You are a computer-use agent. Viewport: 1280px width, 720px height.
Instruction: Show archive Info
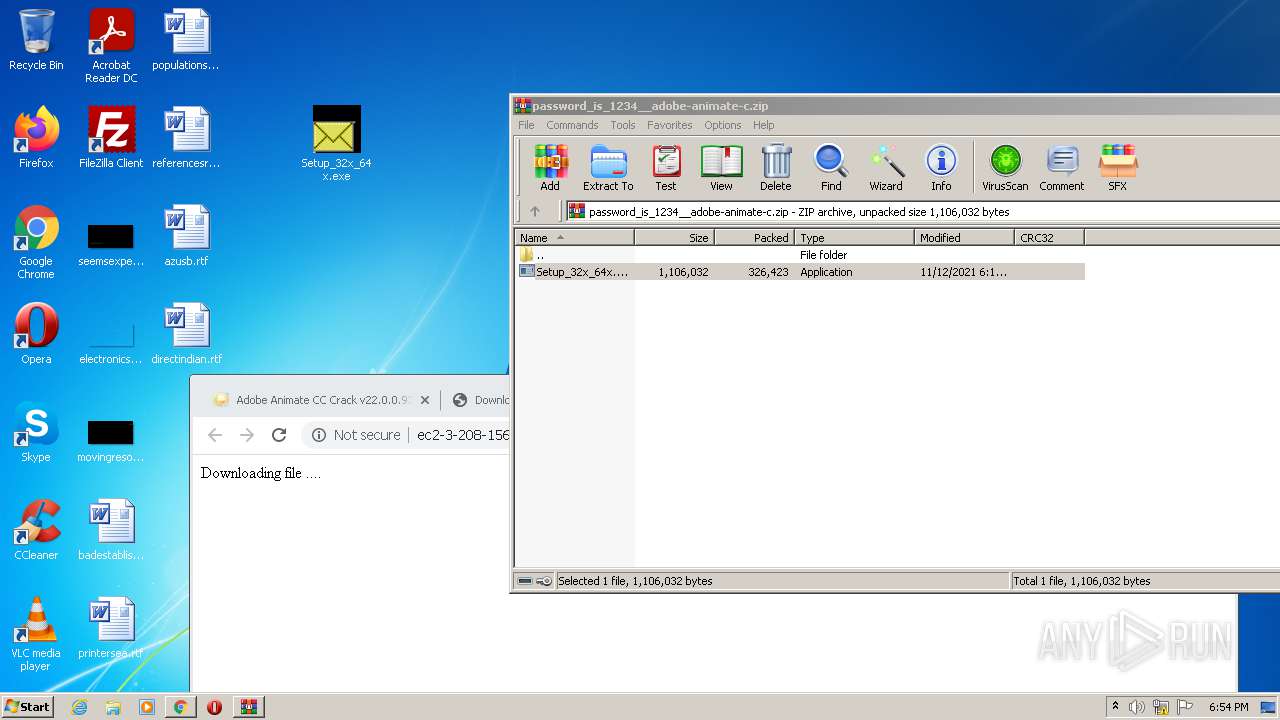pyautogui.click(x=941, y=167)
